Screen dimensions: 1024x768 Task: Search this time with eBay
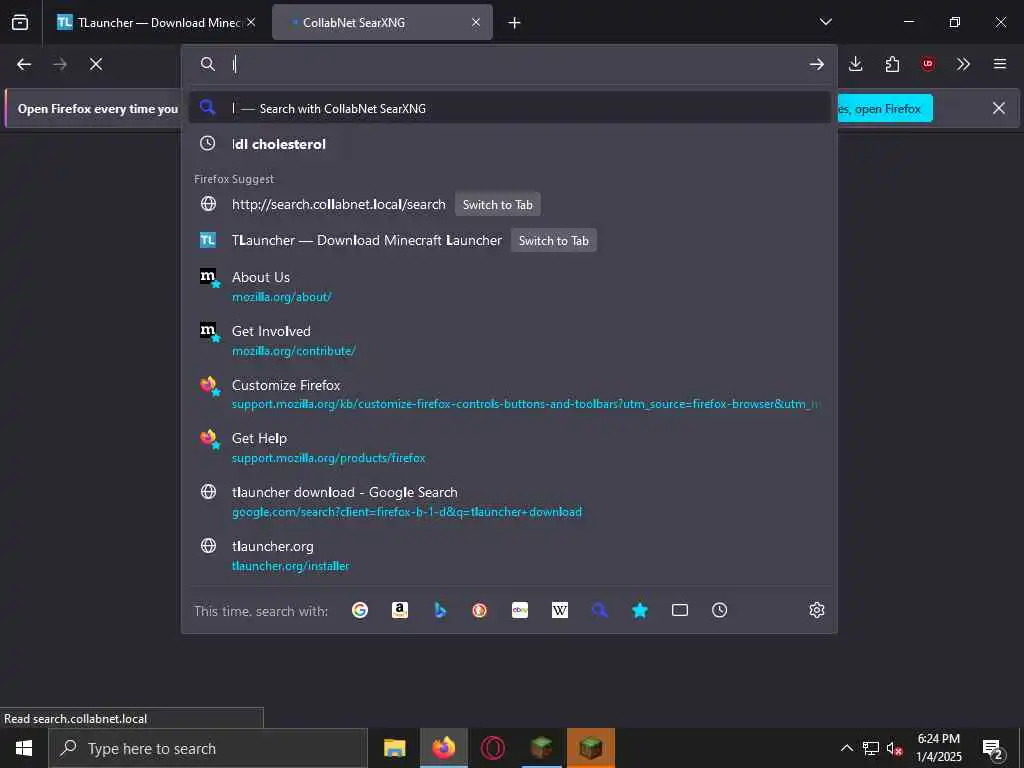520,610
